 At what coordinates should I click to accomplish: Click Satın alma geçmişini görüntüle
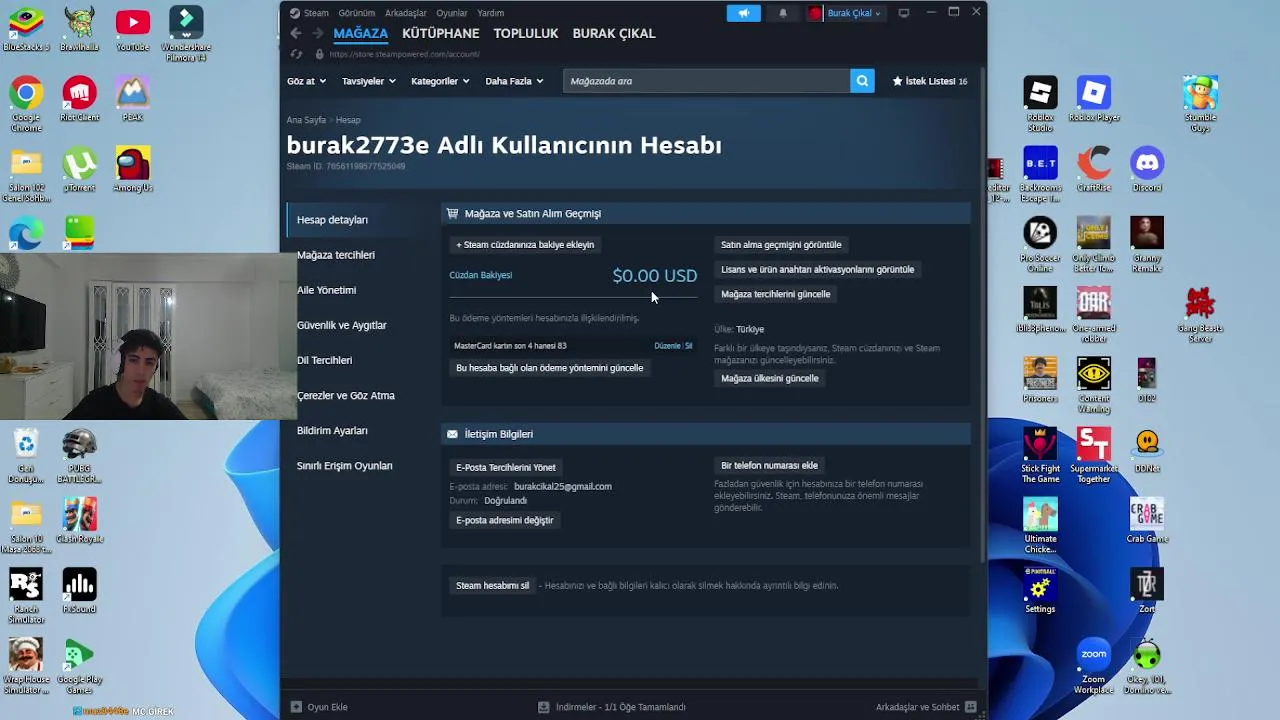coord(781,244)
